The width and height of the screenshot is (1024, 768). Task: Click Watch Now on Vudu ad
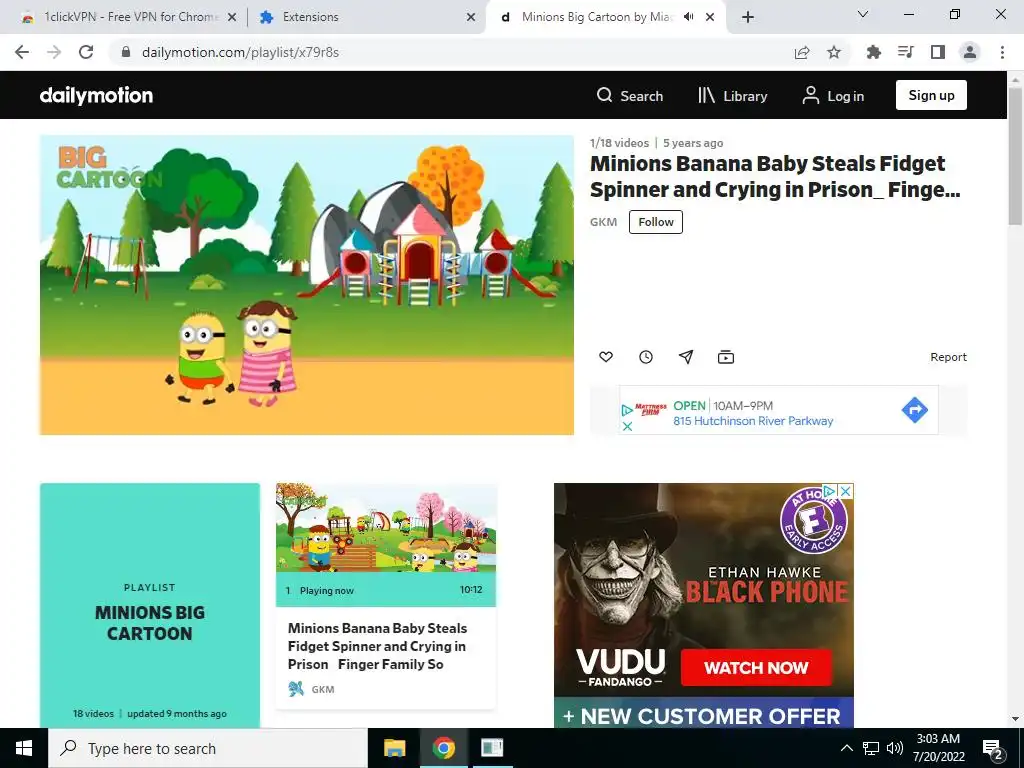click(756, 667)
